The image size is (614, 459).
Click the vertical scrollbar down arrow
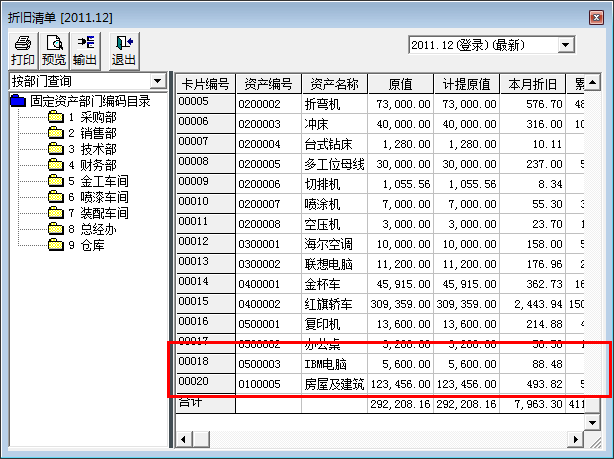[592, 423]
